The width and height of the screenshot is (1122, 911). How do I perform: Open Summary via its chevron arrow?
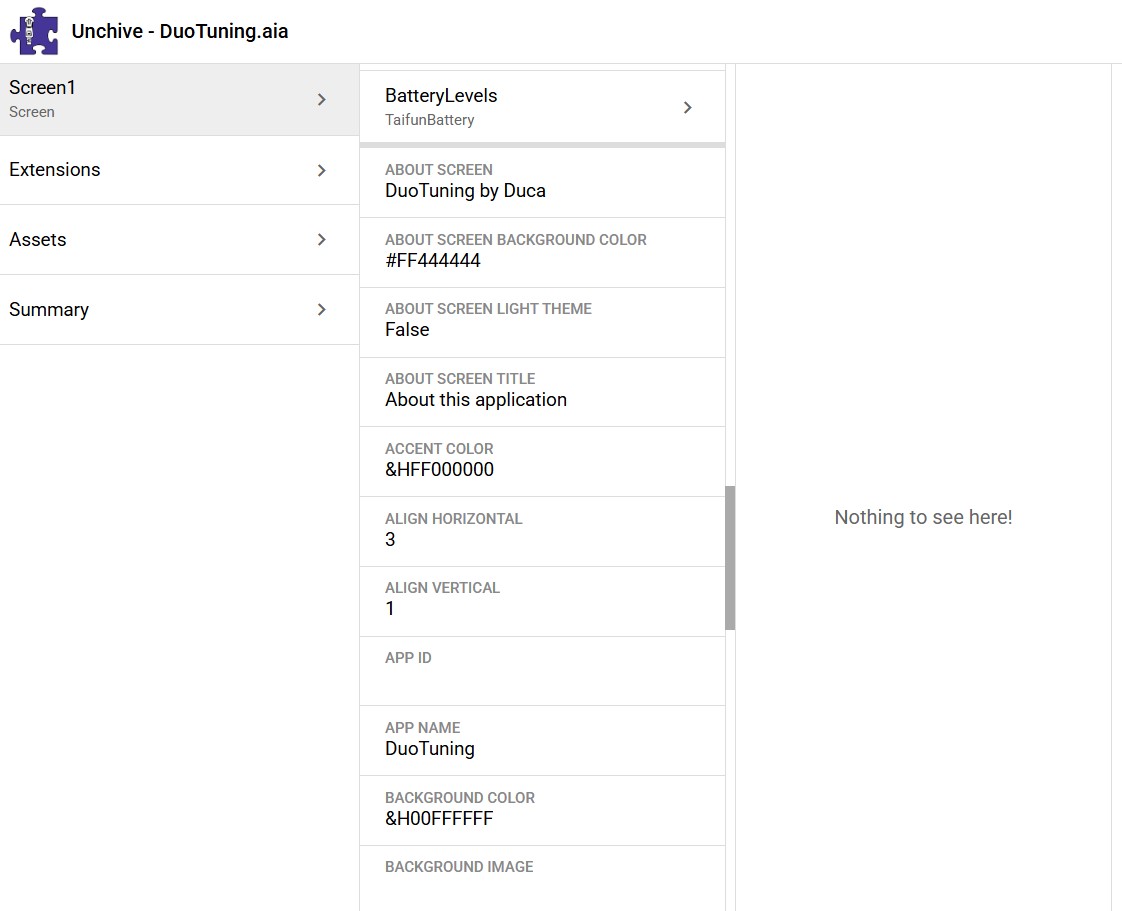point(322,310)
